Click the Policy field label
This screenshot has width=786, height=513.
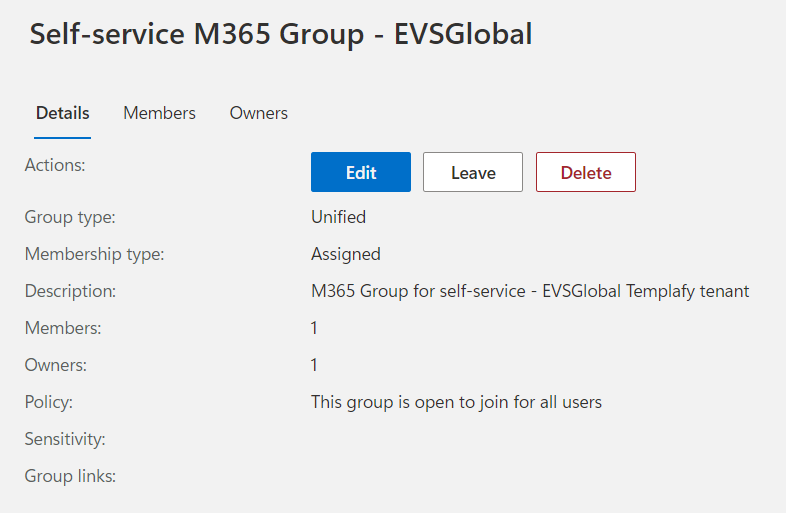pyautogui.click(x=49, y=402)
